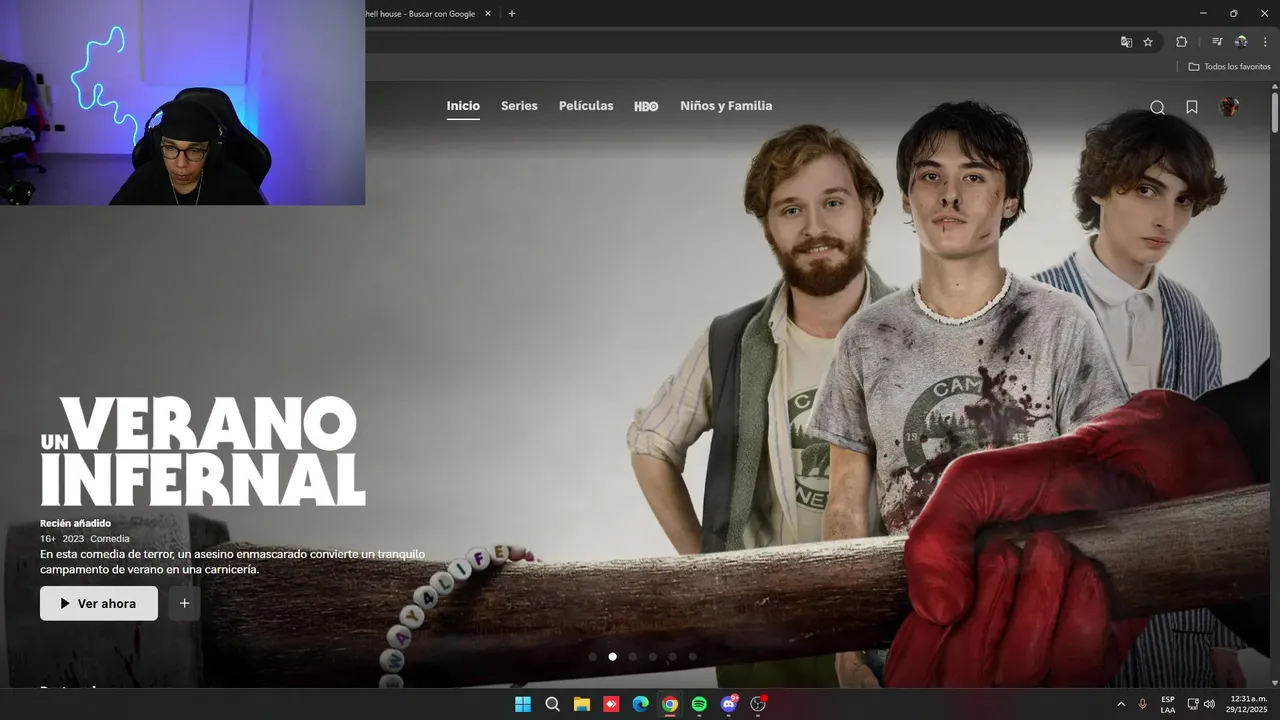The height and width of the screenshot is (720, 1280).
Task: Click 'Recién añadido' label
Action: pyautogui.click(x=76, y=523)
